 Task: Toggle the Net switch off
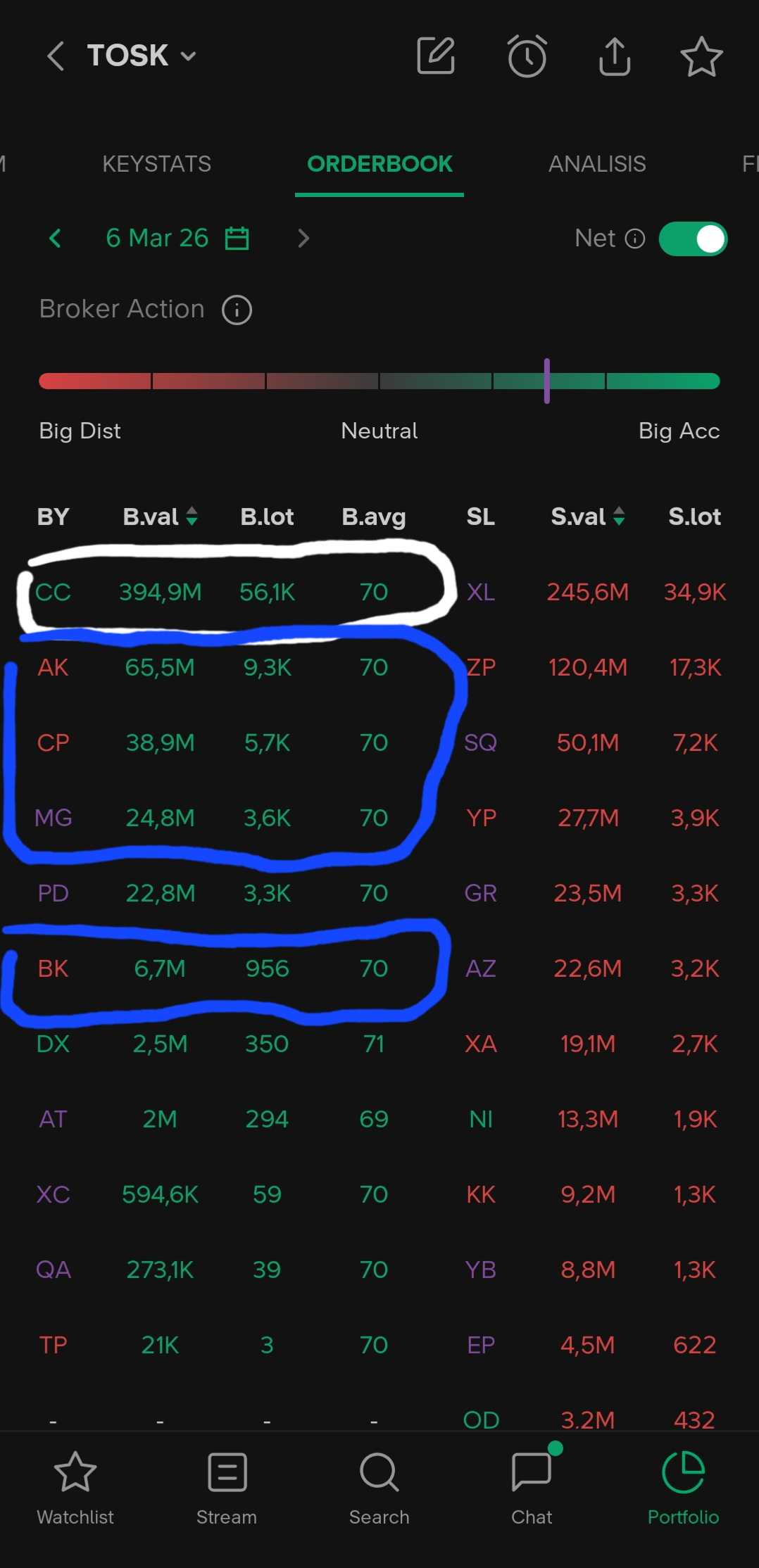click(693, 239)
